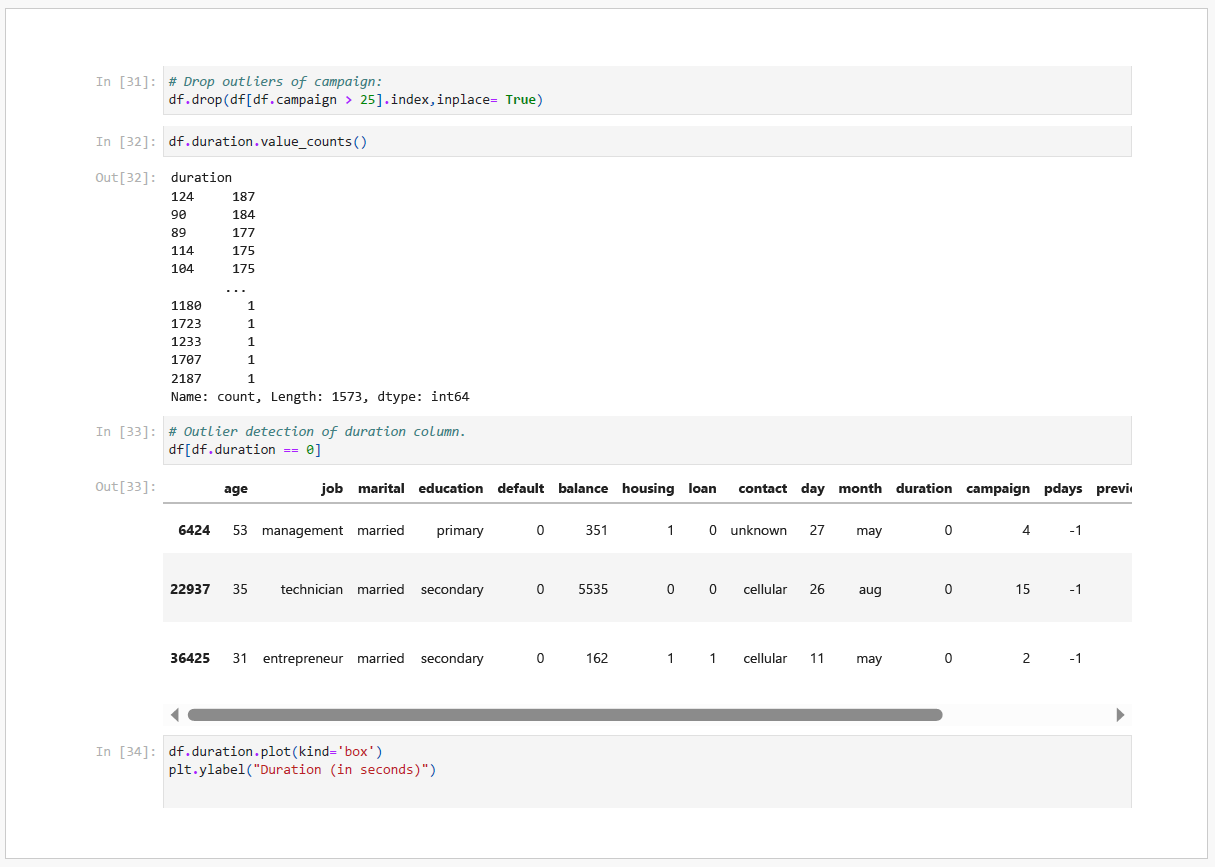The width and height of the screenshot is (1217, 867).
Task: Click the "balance" column header
Action: click(583, 489)
